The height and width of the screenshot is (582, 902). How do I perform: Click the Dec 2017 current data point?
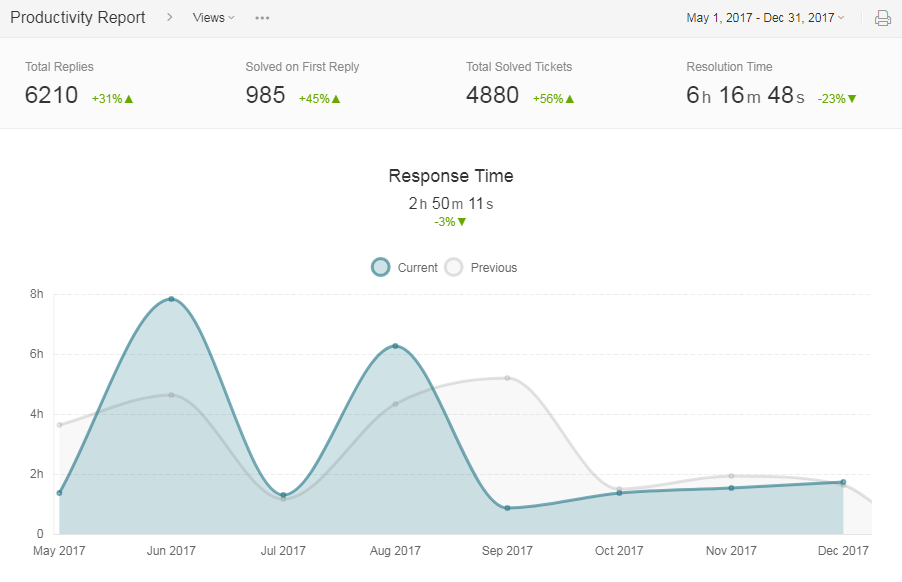(843, 482)
